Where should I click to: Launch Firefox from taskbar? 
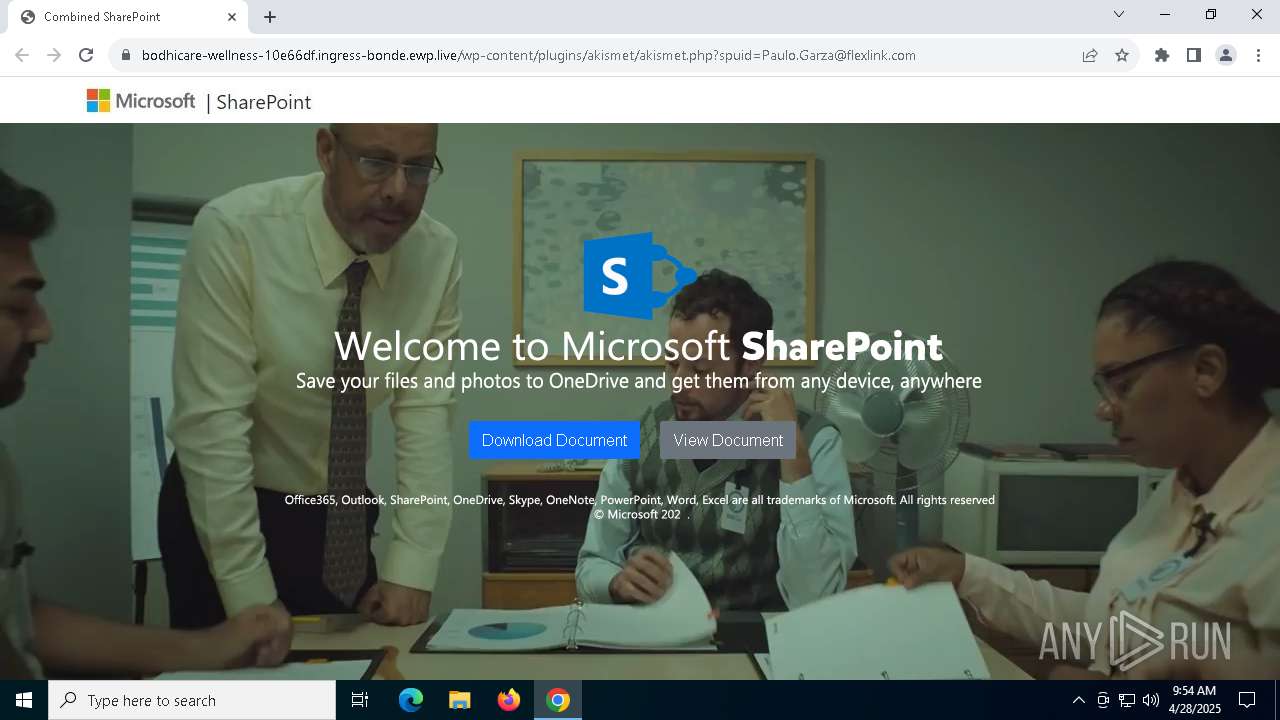coord(509,700)
